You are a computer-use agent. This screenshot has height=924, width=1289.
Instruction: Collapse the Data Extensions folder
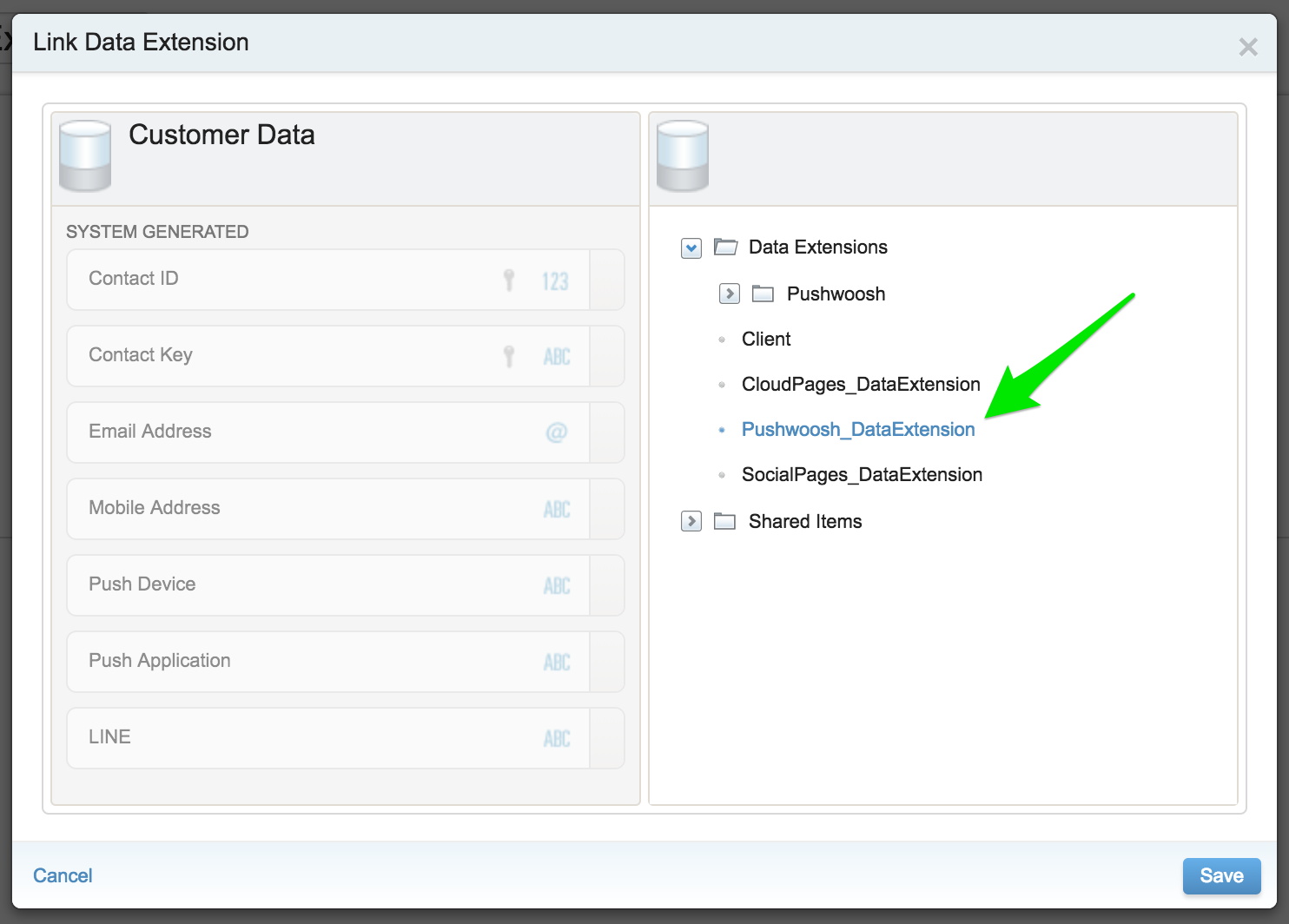coord(691,248)
